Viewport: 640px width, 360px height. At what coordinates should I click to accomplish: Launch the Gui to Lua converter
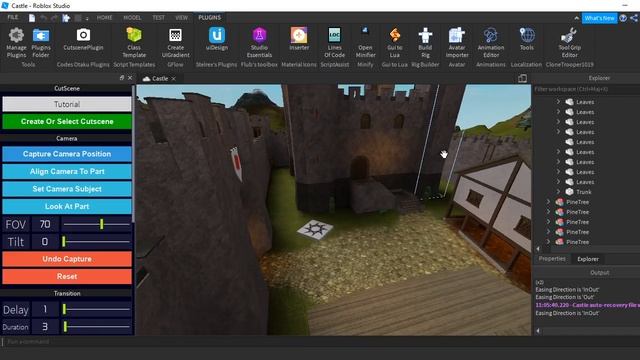click(x=395, y=43)
